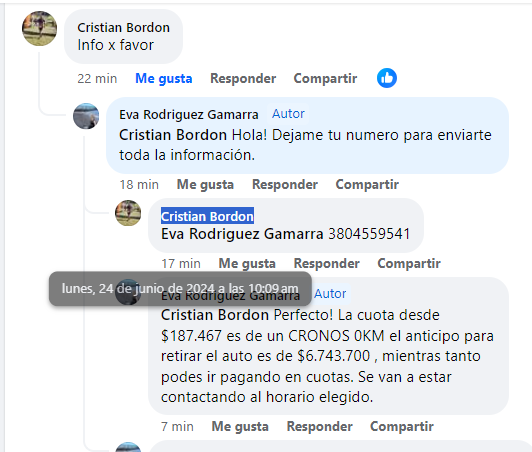Image resolution: width=532 pixels, height=452 pixels.
Task: Like the comment containing 3804559541
Action: coord(247,263)
